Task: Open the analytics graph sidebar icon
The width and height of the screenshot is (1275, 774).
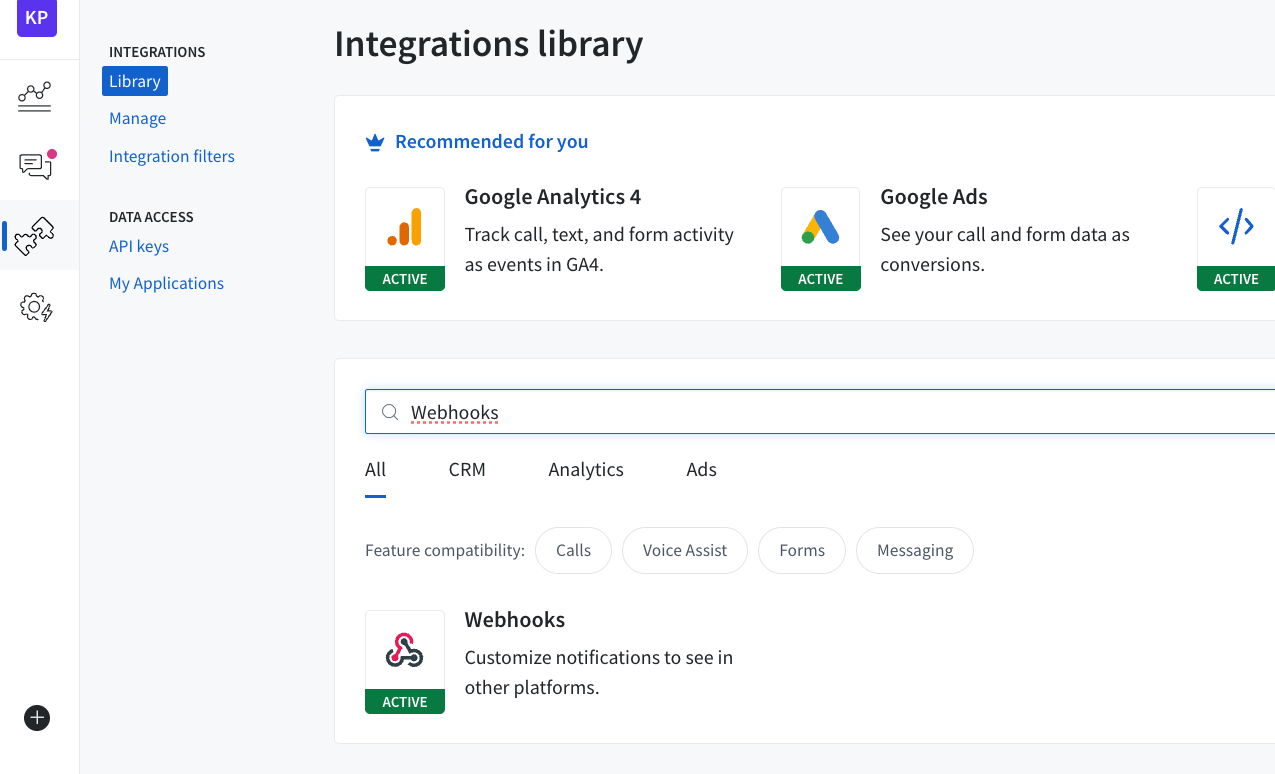Action: click(x=35, y=97)
